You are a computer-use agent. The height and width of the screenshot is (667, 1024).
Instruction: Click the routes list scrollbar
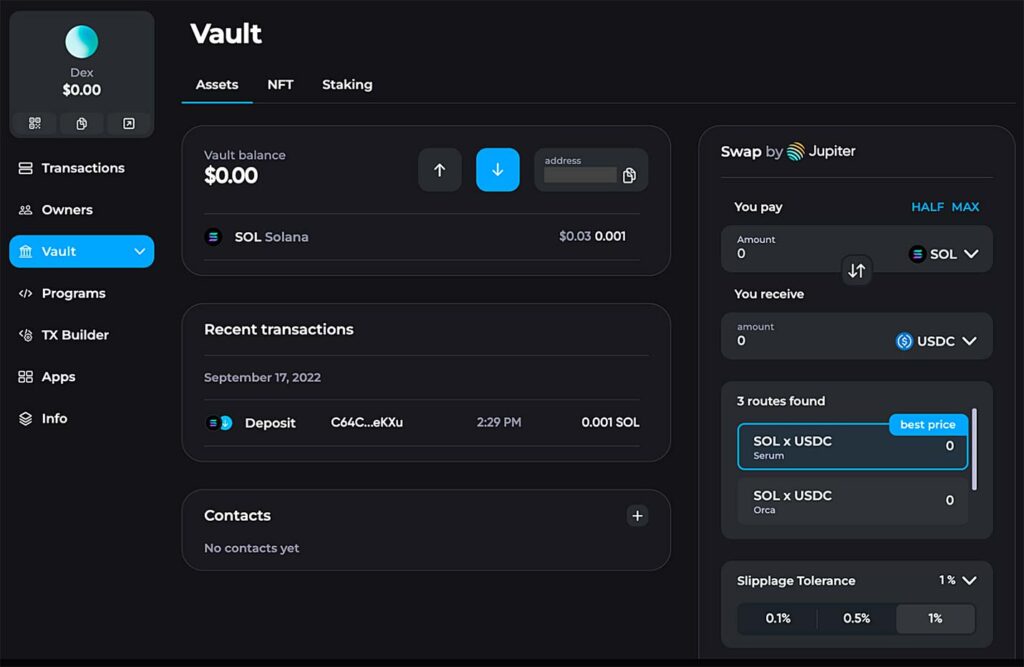975,449
